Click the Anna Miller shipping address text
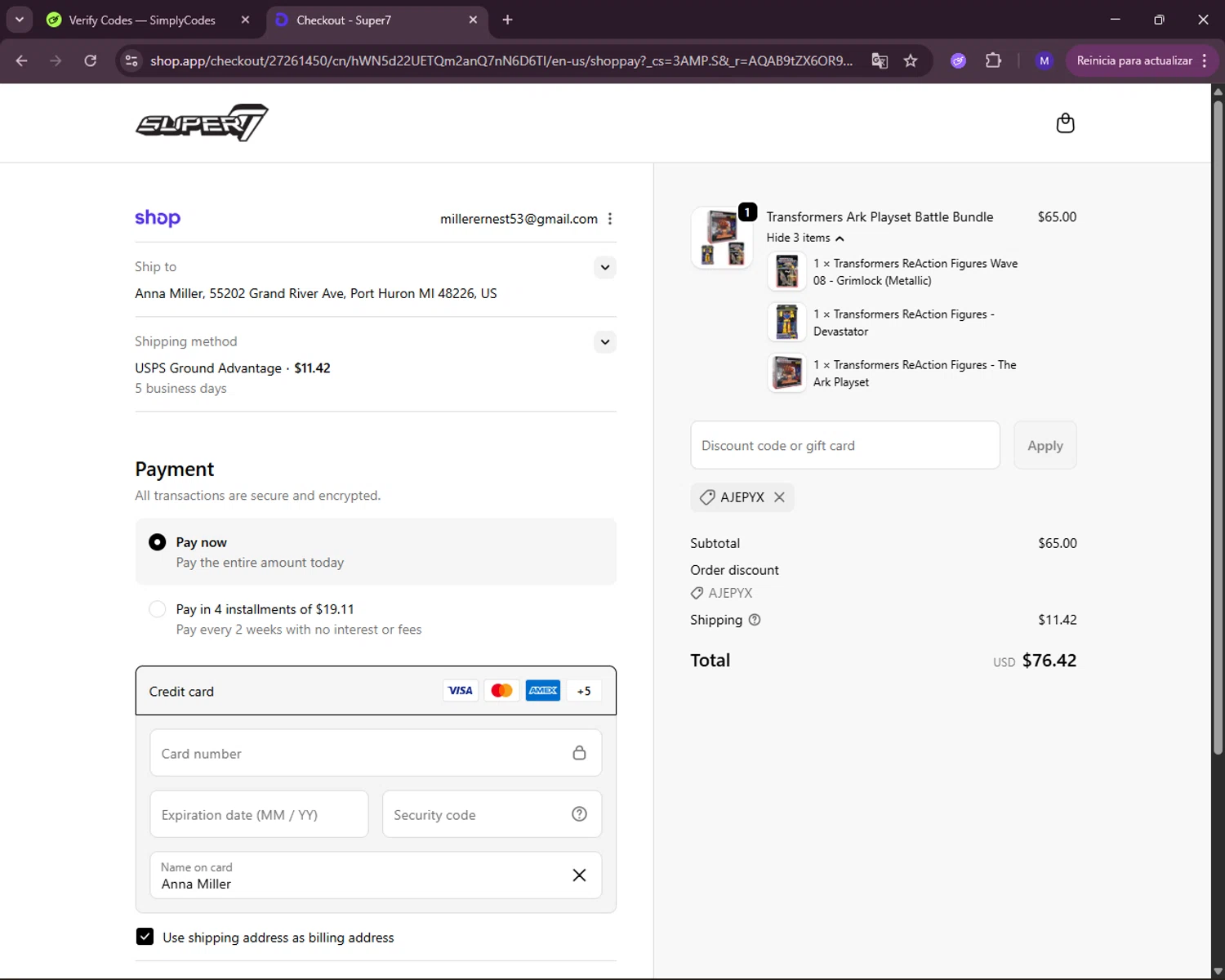Viewport: 1225px width, 980px height. coord(316,293)
